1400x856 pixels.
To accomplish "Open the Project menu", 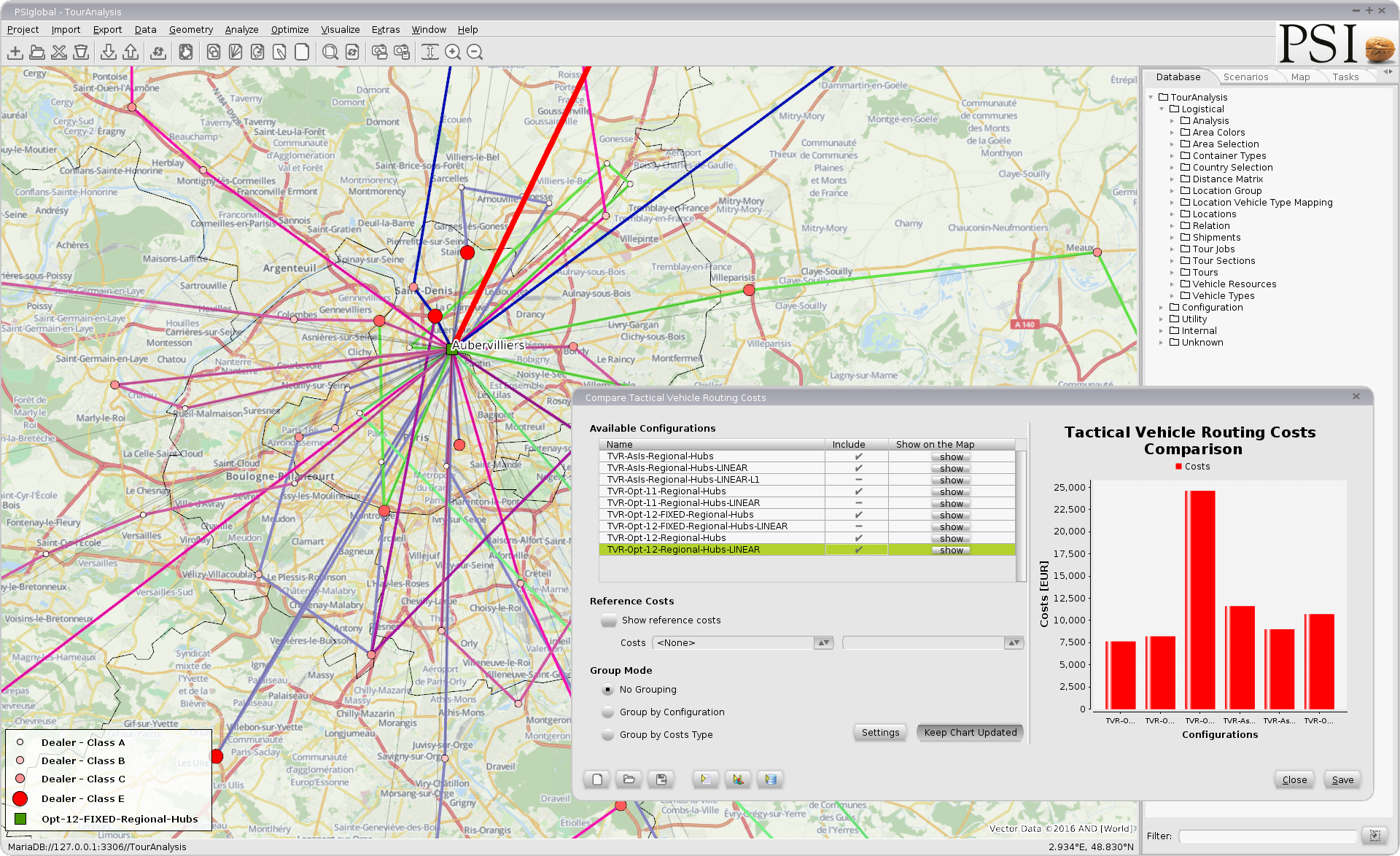I will [23, 30].
